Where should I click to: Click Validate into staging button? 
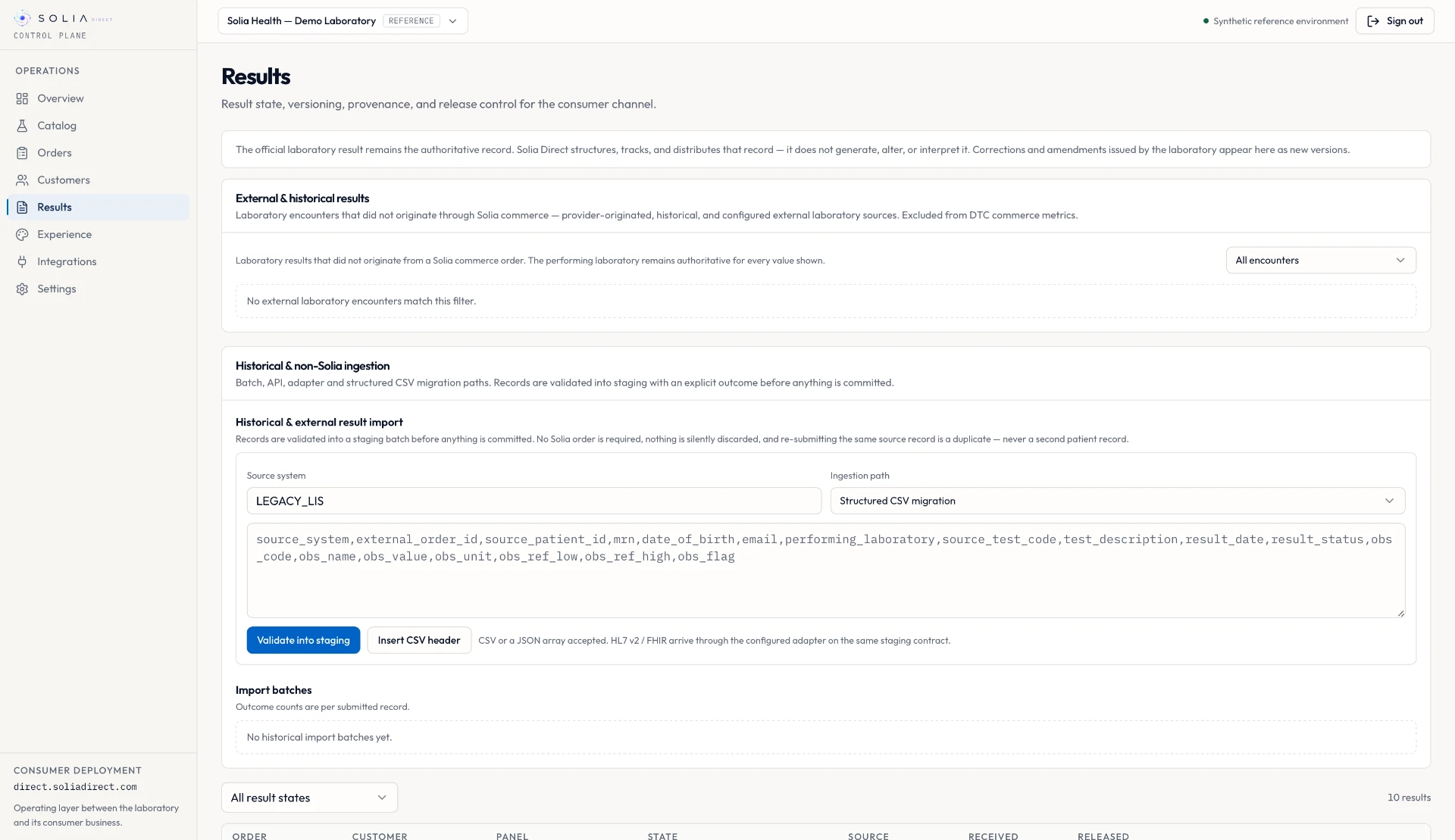tap(303, 640)
